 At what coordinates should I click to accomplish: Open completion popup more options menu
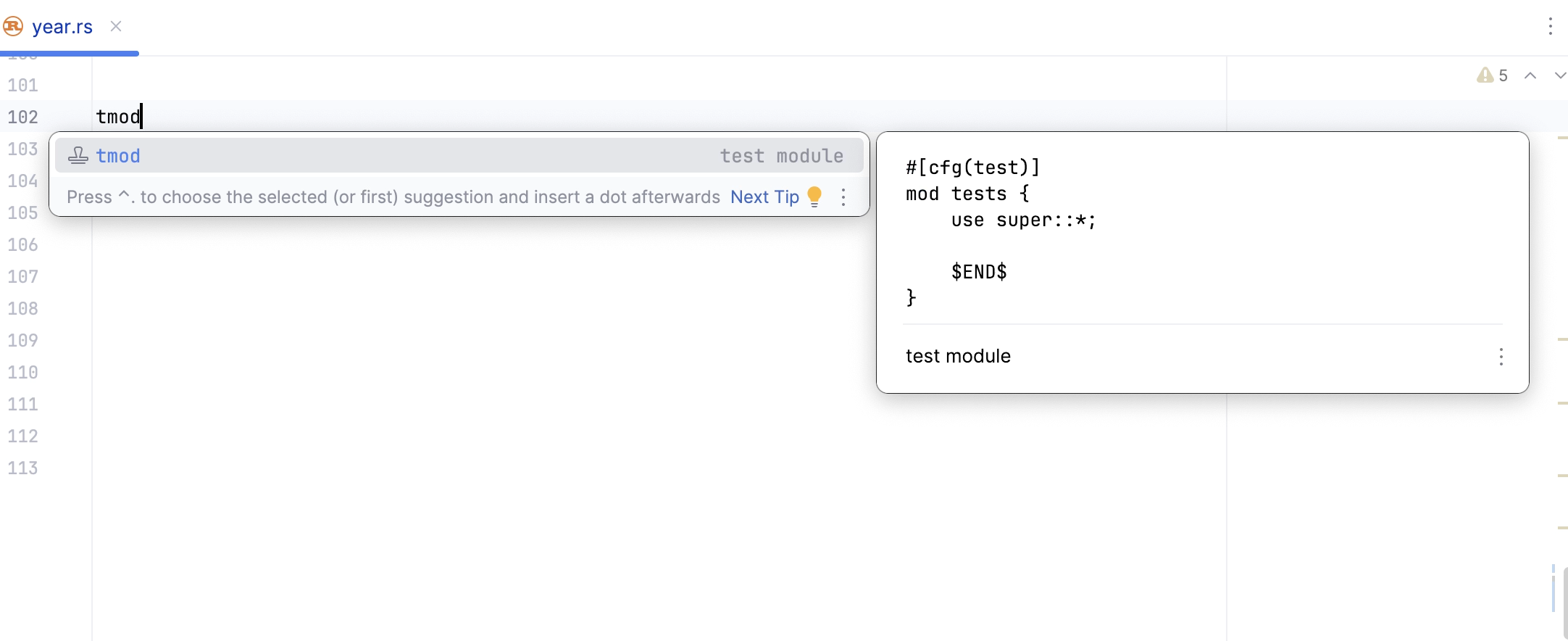(x=843, y=197)
